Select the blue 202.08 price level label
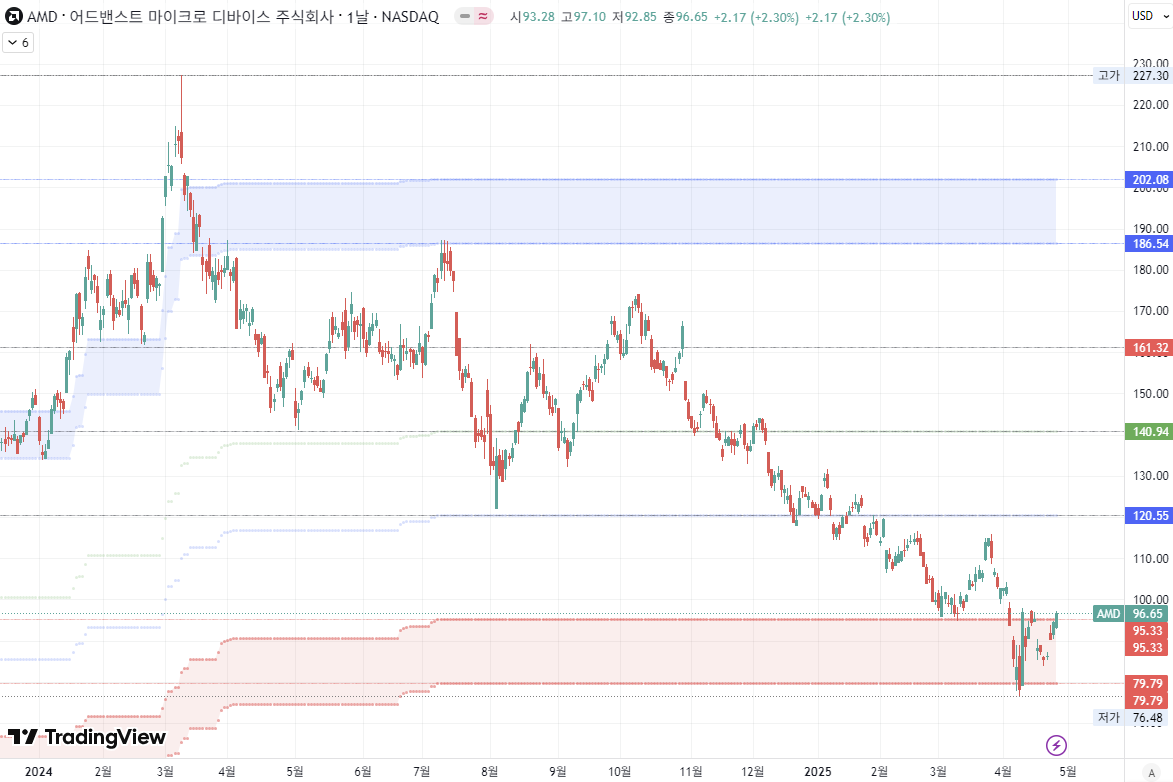 [1148, 180]
